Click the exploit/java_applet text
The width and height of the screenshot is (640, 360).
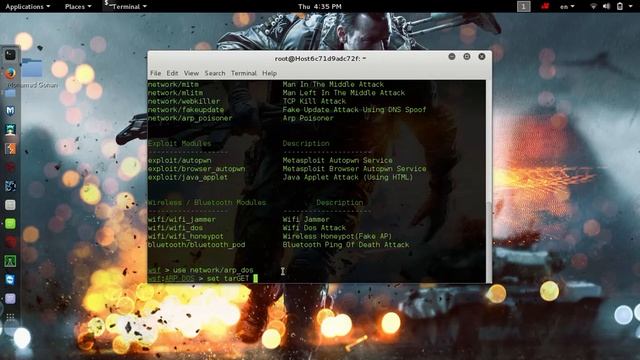click(188, 178)
